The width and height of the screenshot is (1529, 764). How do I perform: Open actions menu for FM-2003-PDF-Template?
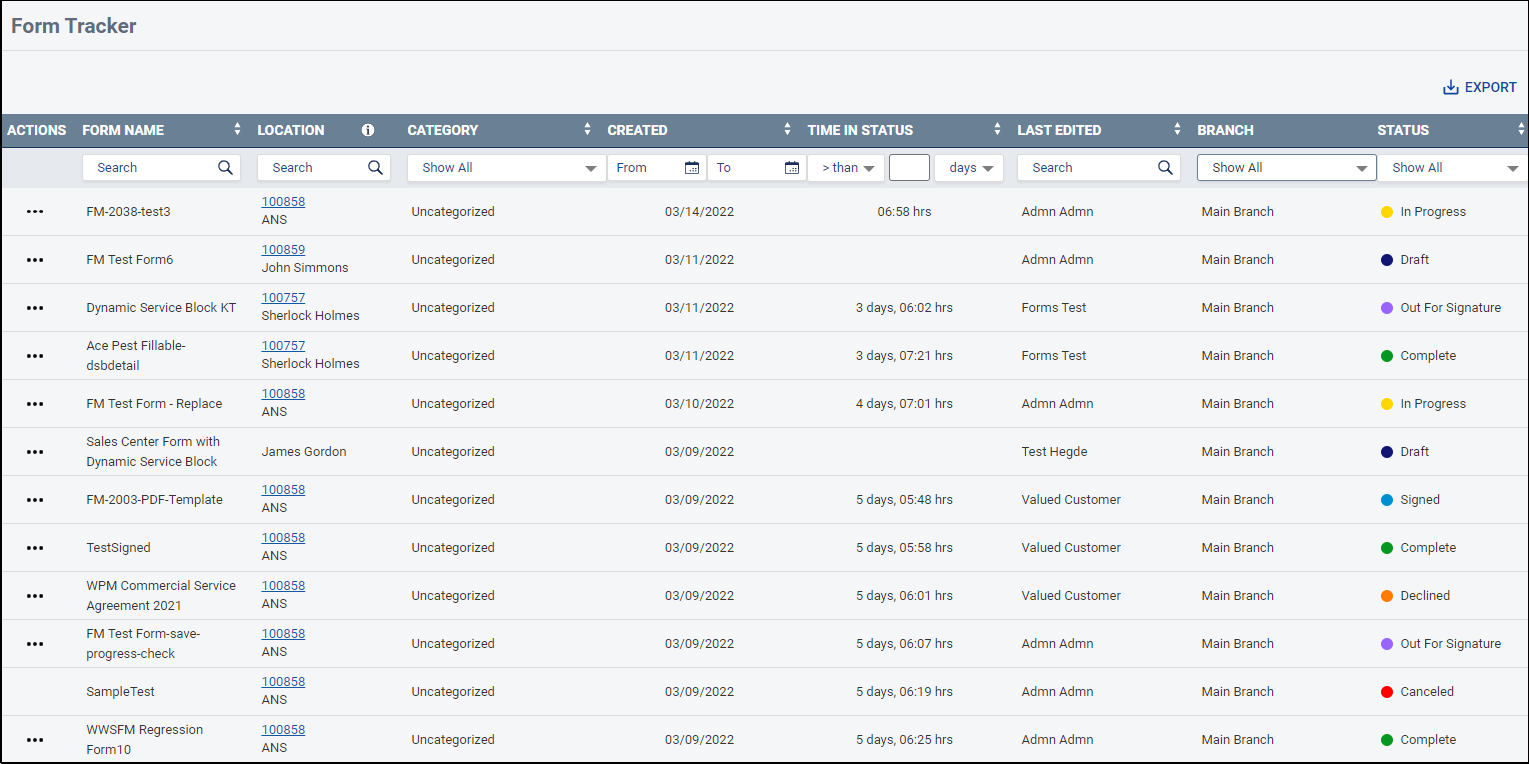[35, 500]
